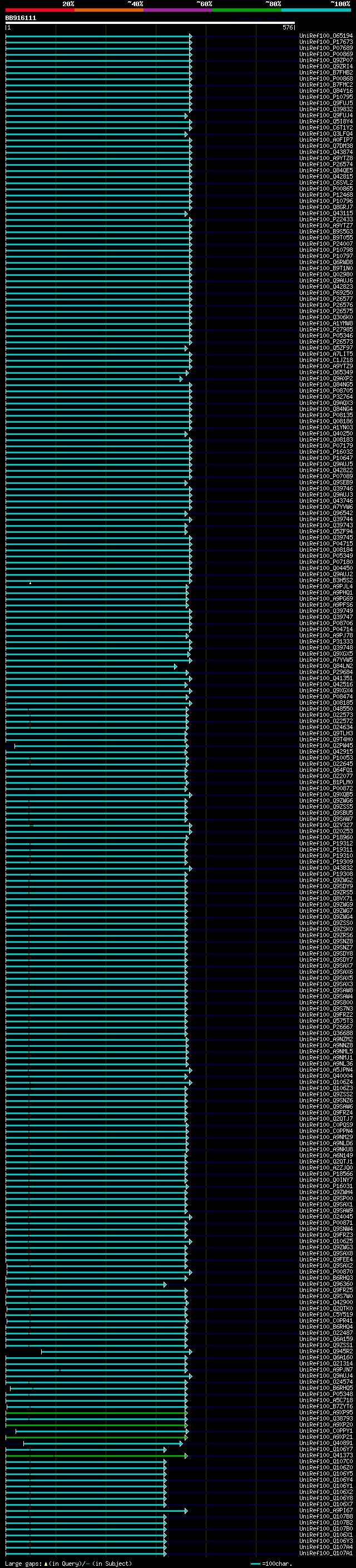The image size is (356, 1568).
Task: Open hit UniRef100_P07689
Action: pyautogui.click(x=326, y=48)
